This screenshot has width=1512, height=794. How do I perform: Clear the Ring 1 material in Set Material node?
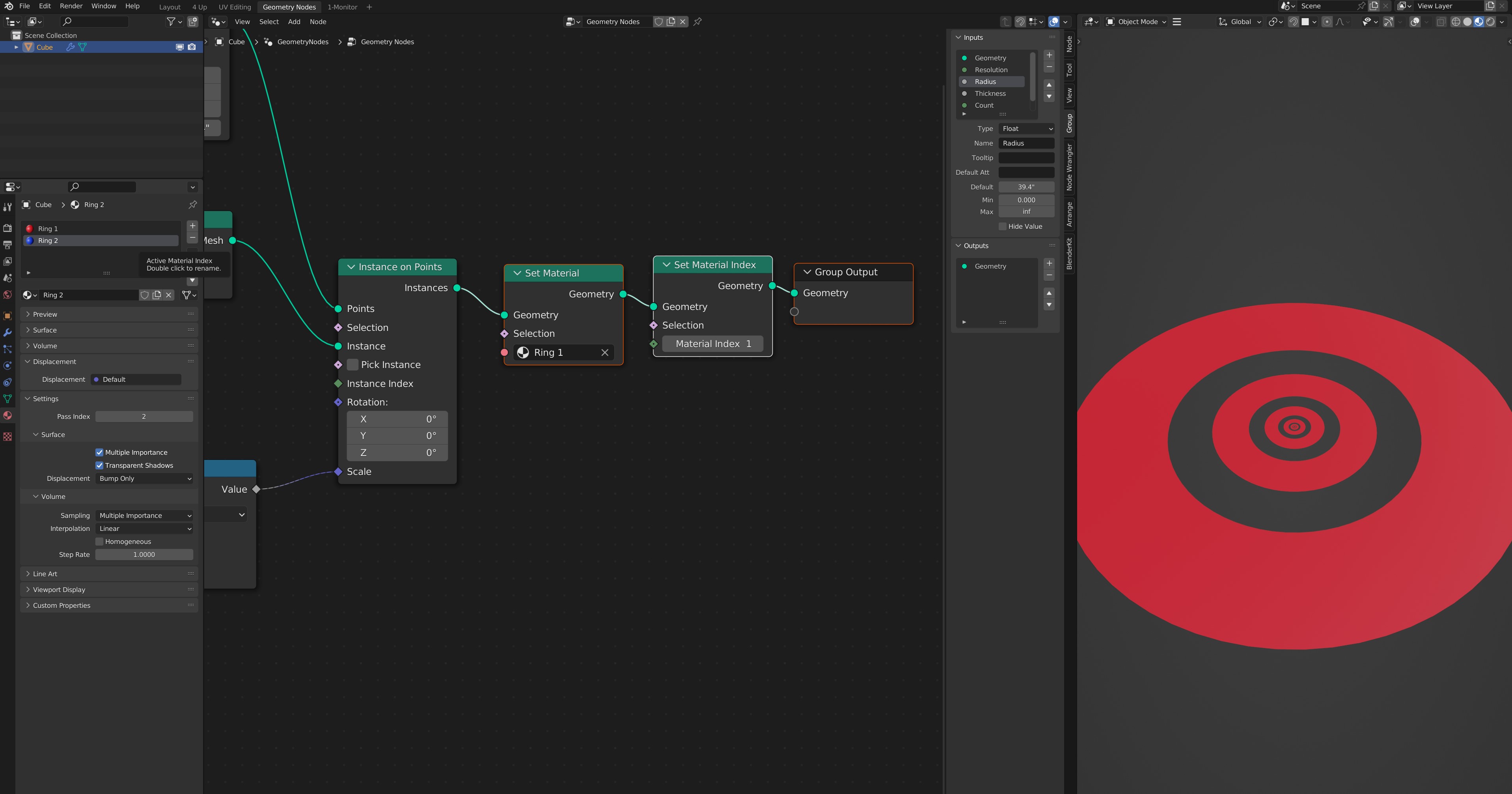click(x=604, y=352)
